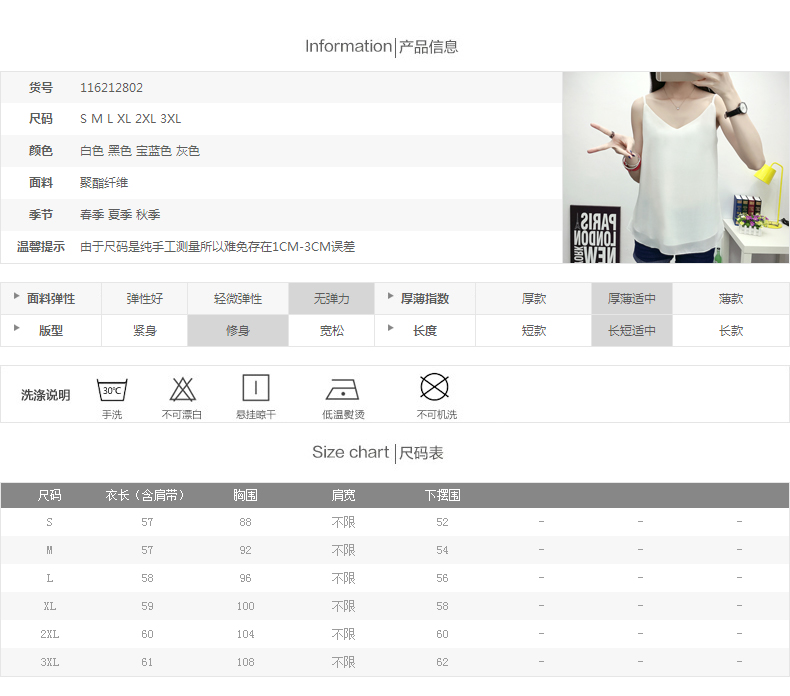Image resolution: width=790 pixels, height=696 pixels.
Task: Click the 下摆围 column header
Action: [x=442, y=495]
